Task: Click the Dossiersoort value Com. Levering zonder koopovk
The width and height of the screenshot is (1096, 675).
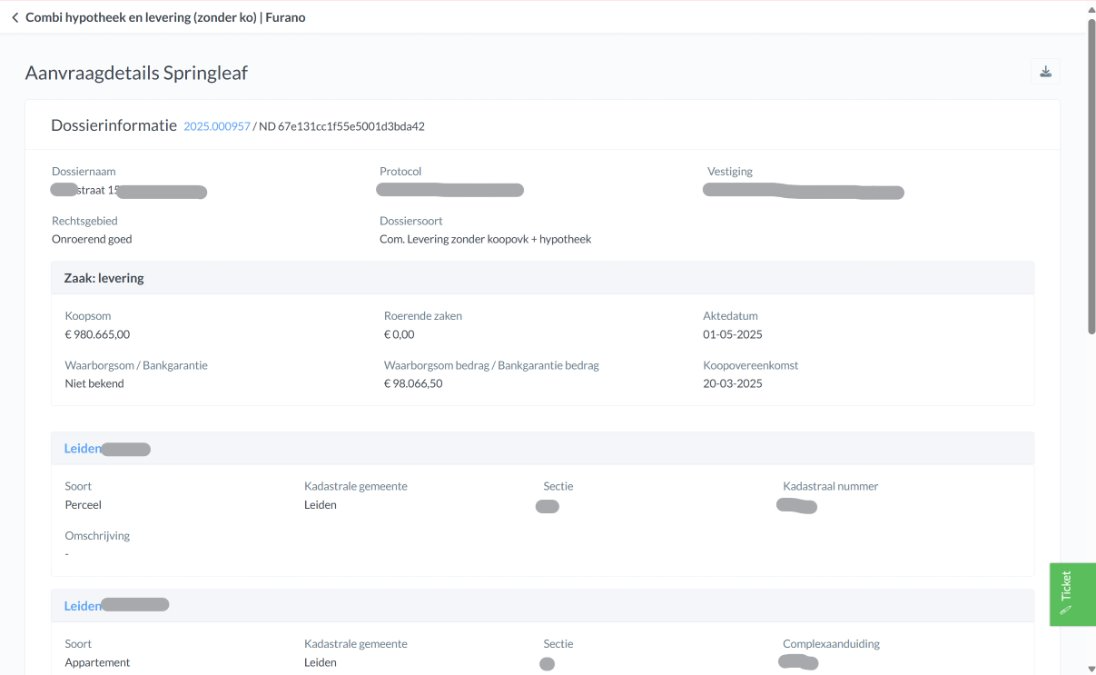Action: point(485,239)
